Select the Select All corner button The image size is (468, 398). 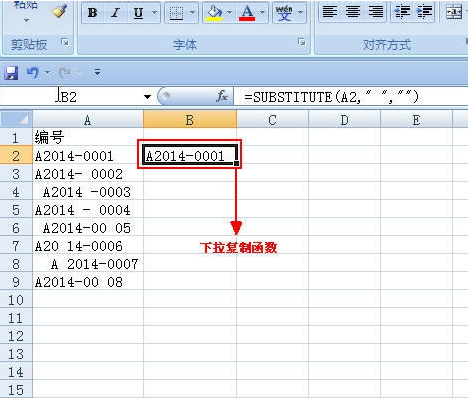16,120
